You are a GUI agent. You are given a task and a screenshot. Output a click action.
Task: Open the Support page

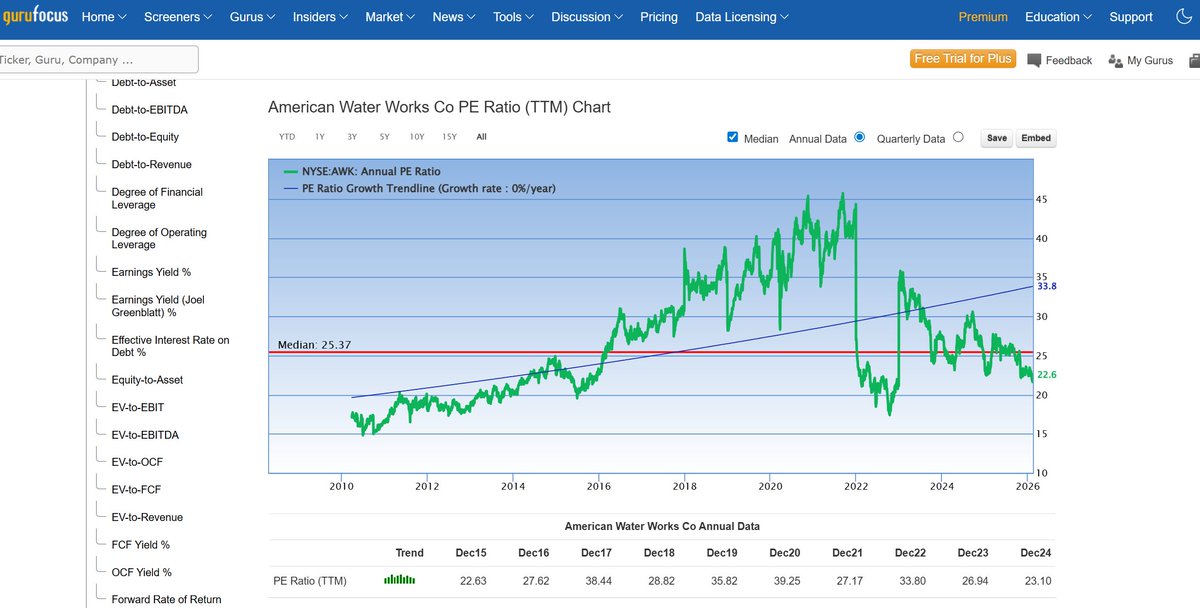point(1131,17)
